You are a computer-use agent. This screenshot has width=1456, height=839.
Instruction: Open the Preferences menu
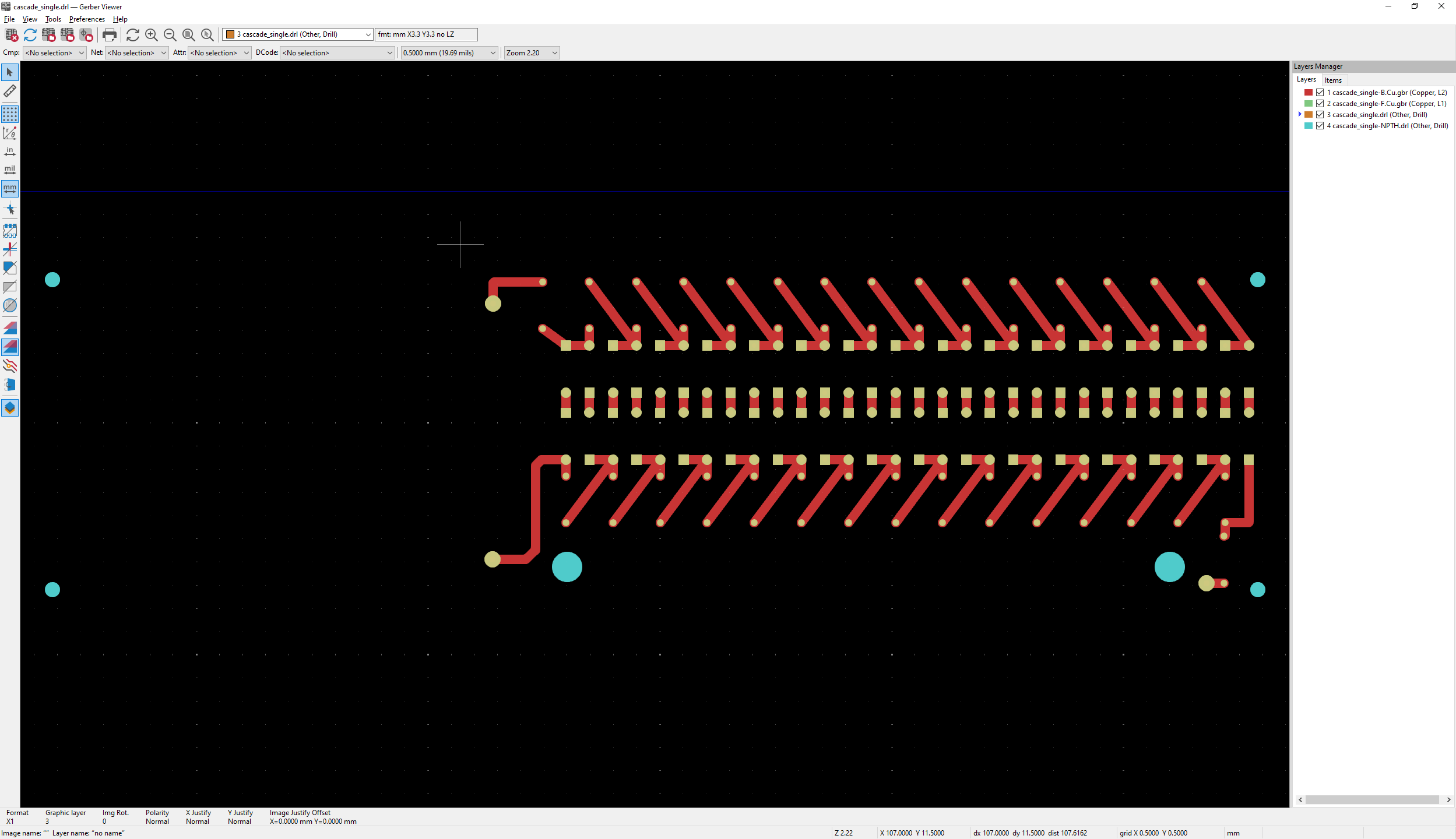coord(87,19)
